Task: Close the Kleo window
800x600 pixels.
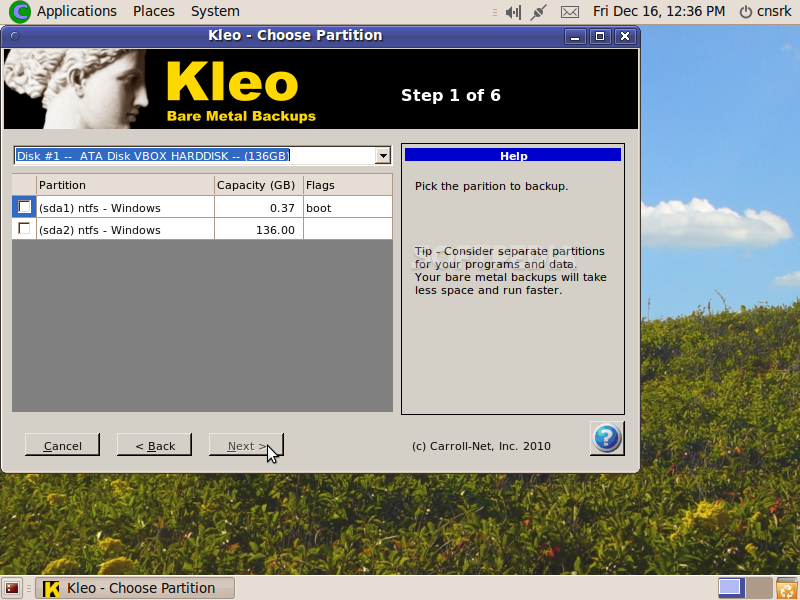Action: point(625,36)
